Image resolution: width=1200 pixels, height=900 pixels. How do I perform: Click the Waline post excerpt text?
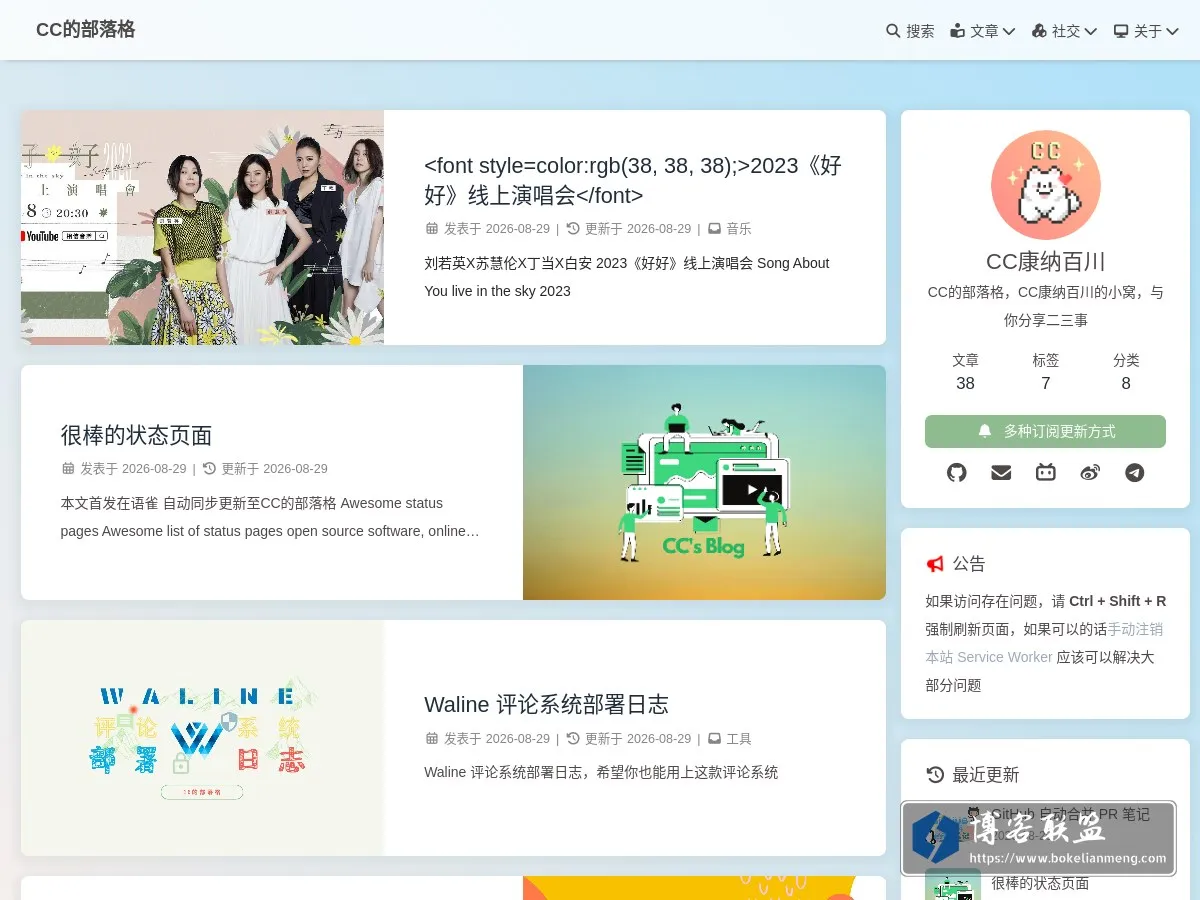(601, 772)
